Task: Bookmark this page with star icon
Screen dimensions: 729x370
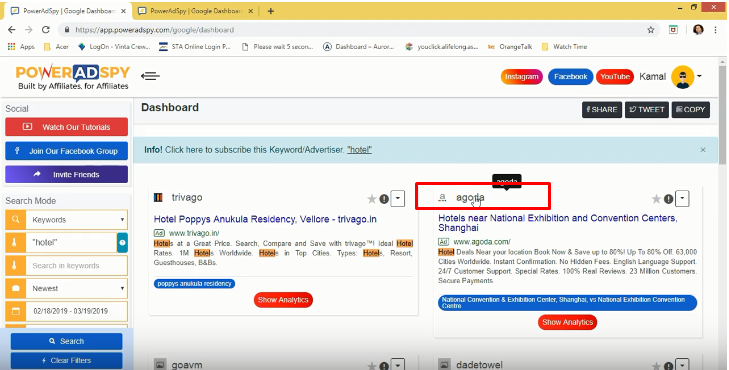Action: tap(651, 30)
